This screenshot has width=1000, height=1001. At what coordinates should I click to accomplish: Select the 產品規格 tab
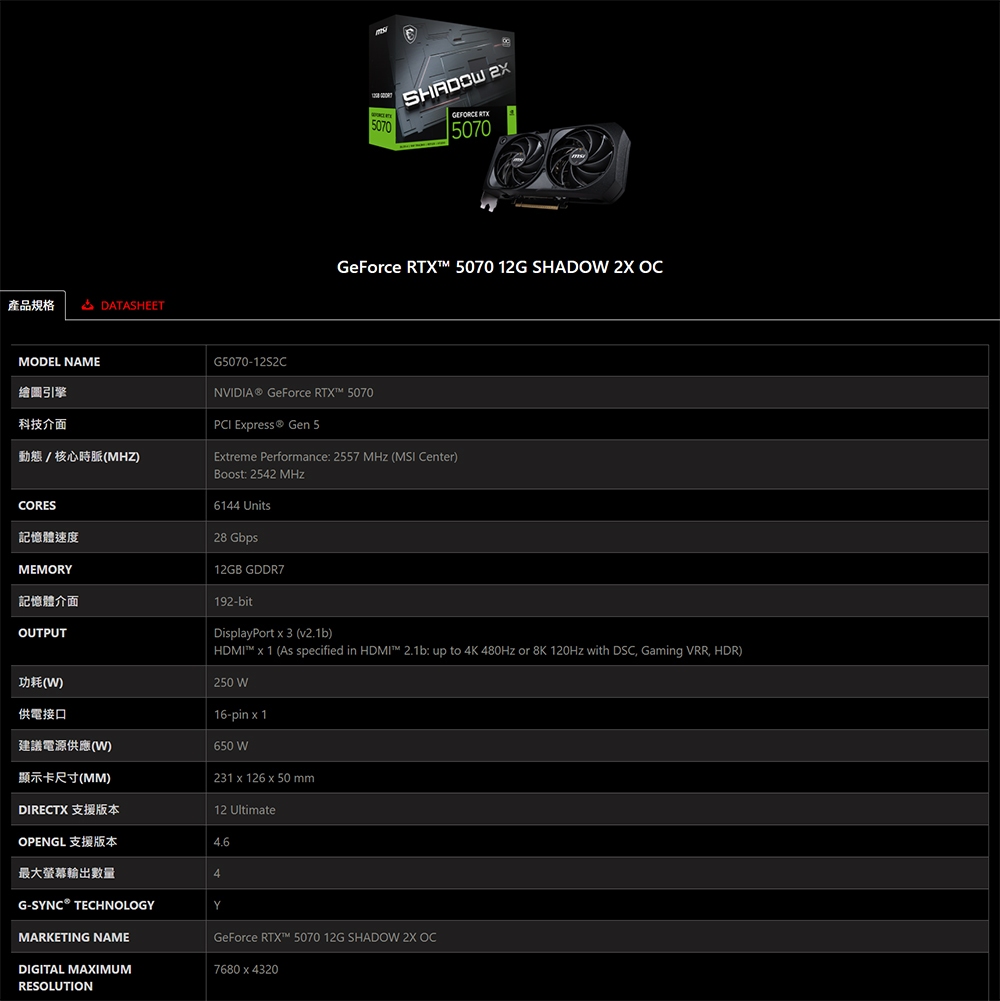coord(31,305)
